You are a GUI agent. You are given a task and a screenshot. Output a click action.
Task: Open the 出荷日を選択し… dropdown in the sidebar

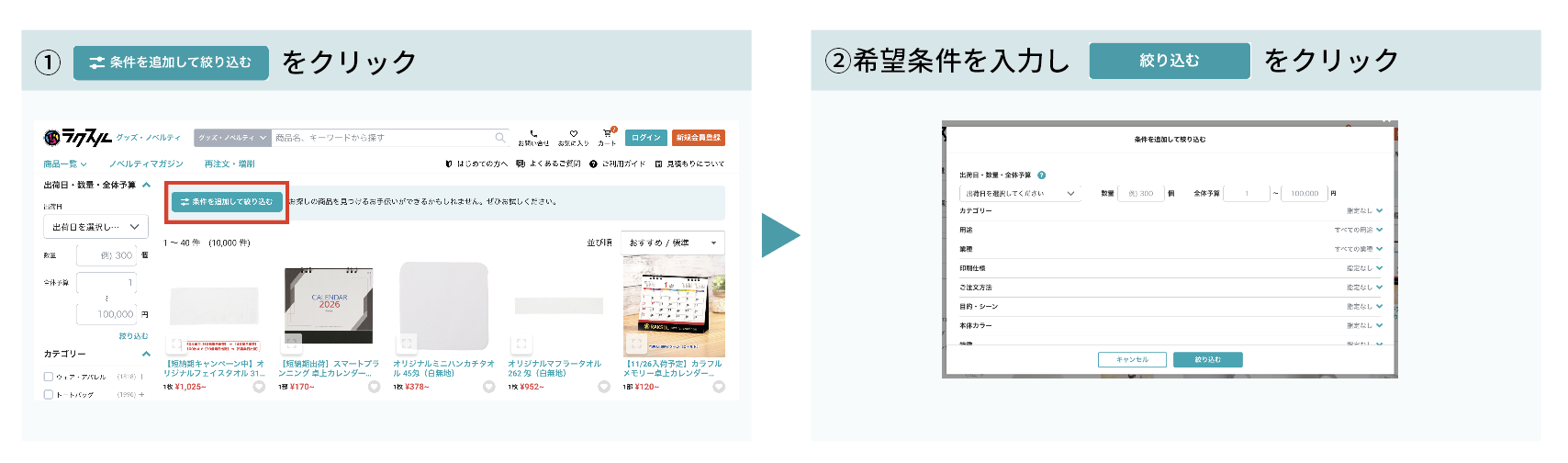[x=95, y=227]
